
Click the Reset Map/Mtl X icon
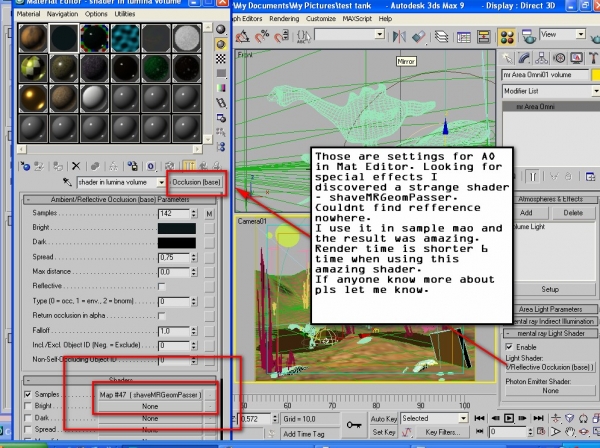click(76, 166)
